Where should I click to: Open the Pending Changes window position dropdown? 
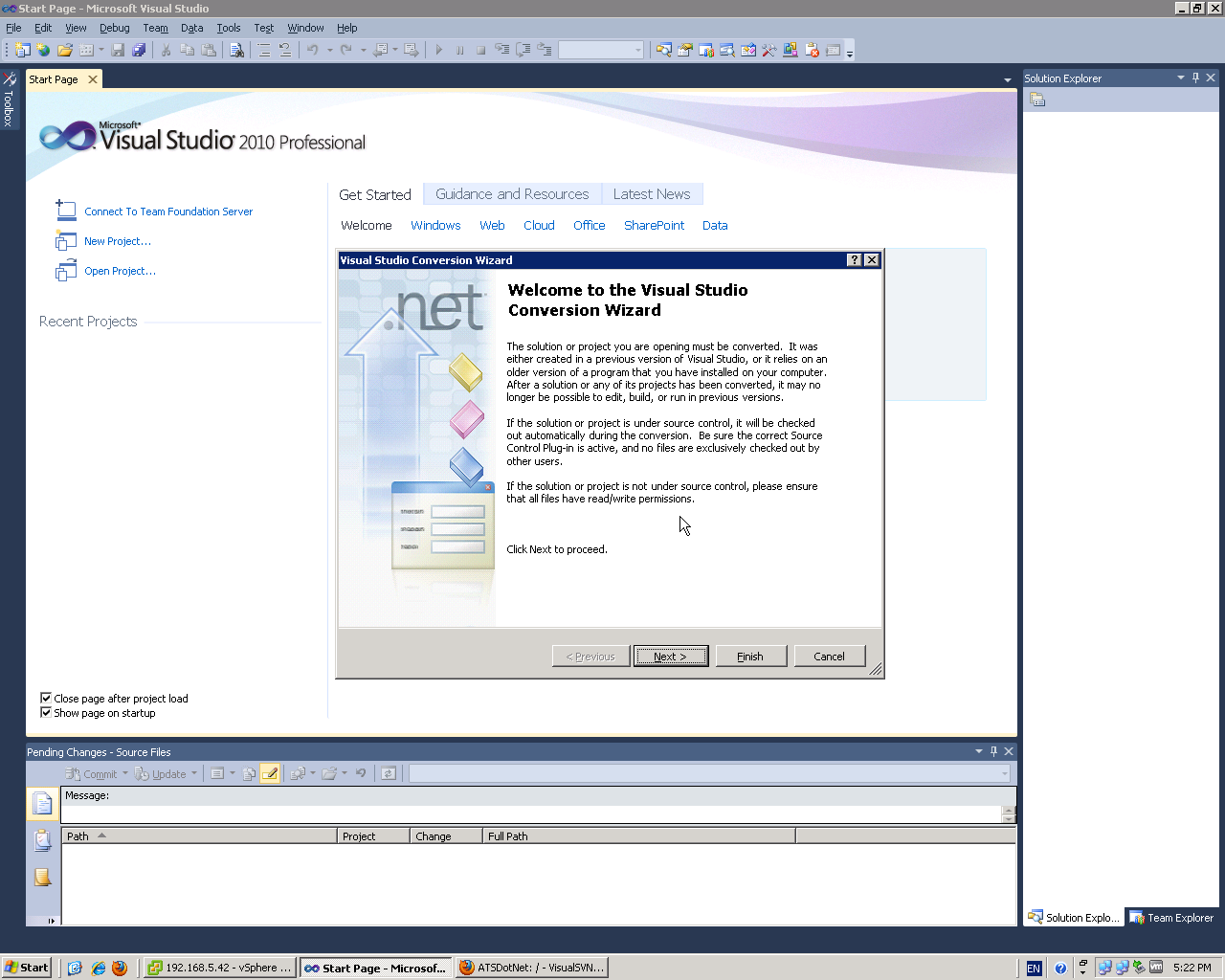pos(979,751)
